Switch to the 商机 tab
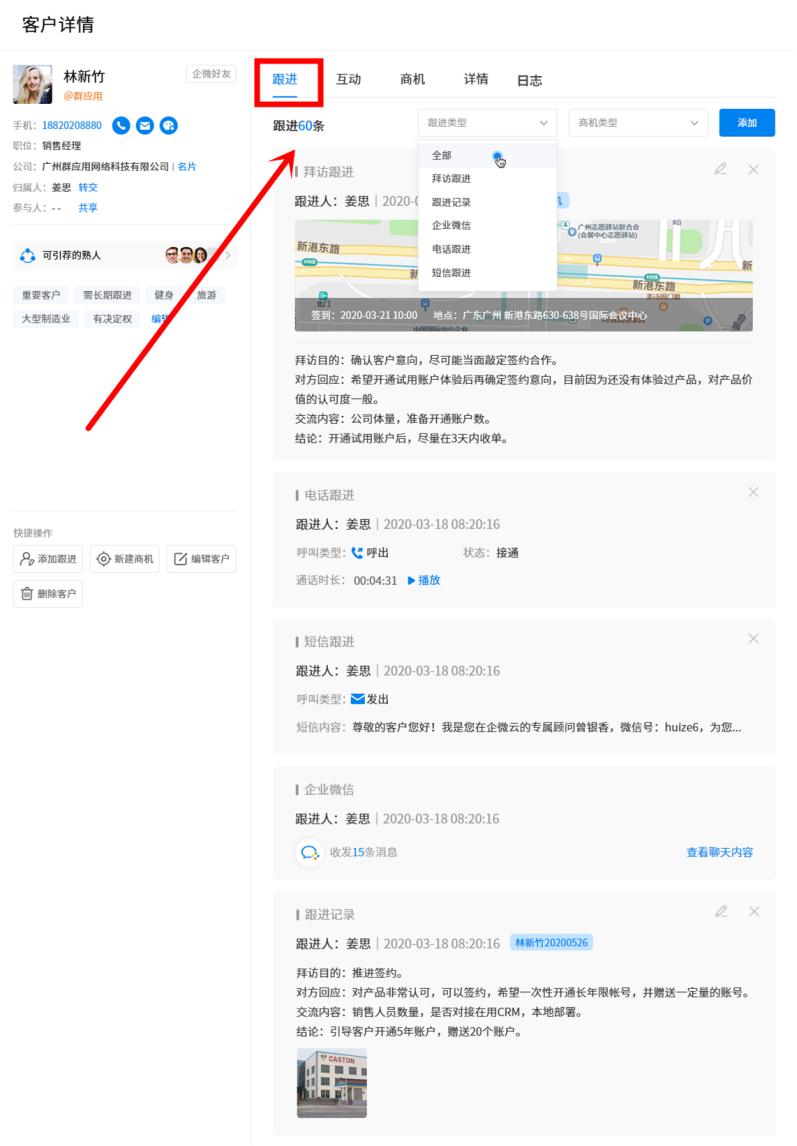This screenshot has width=797, height=1146. point(412,80)
